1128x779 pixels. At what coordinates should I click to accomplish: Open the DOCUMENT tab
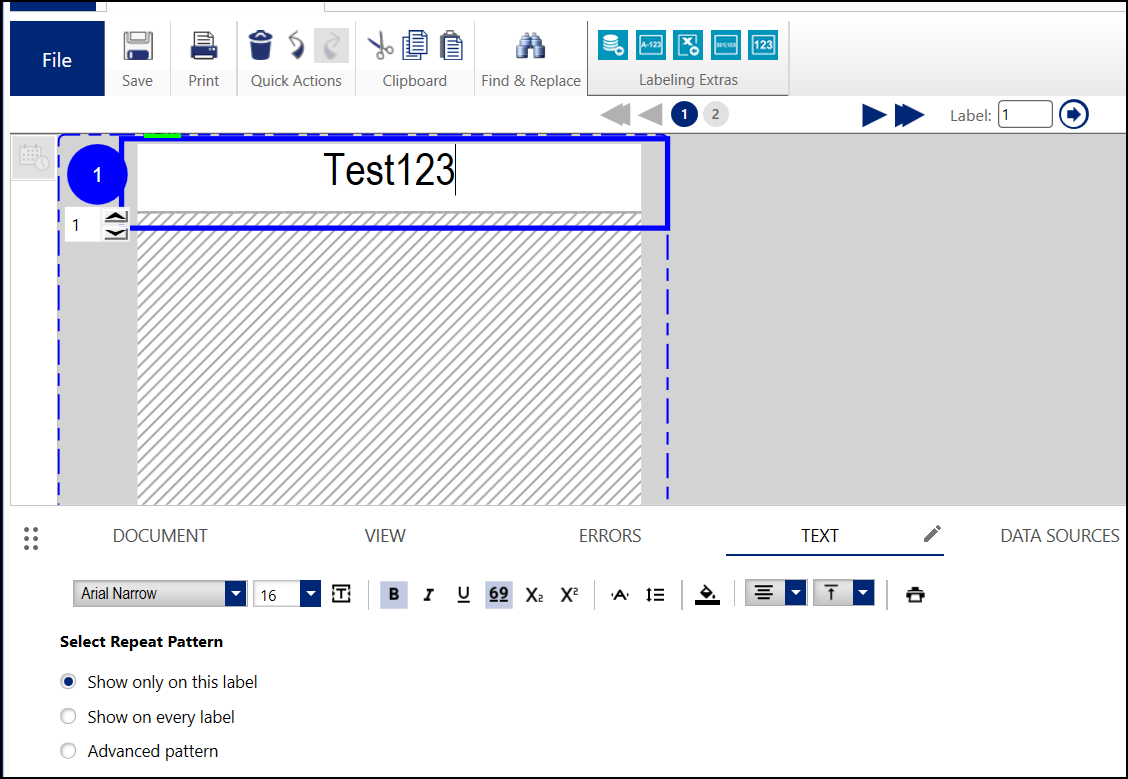click(160, 536)
